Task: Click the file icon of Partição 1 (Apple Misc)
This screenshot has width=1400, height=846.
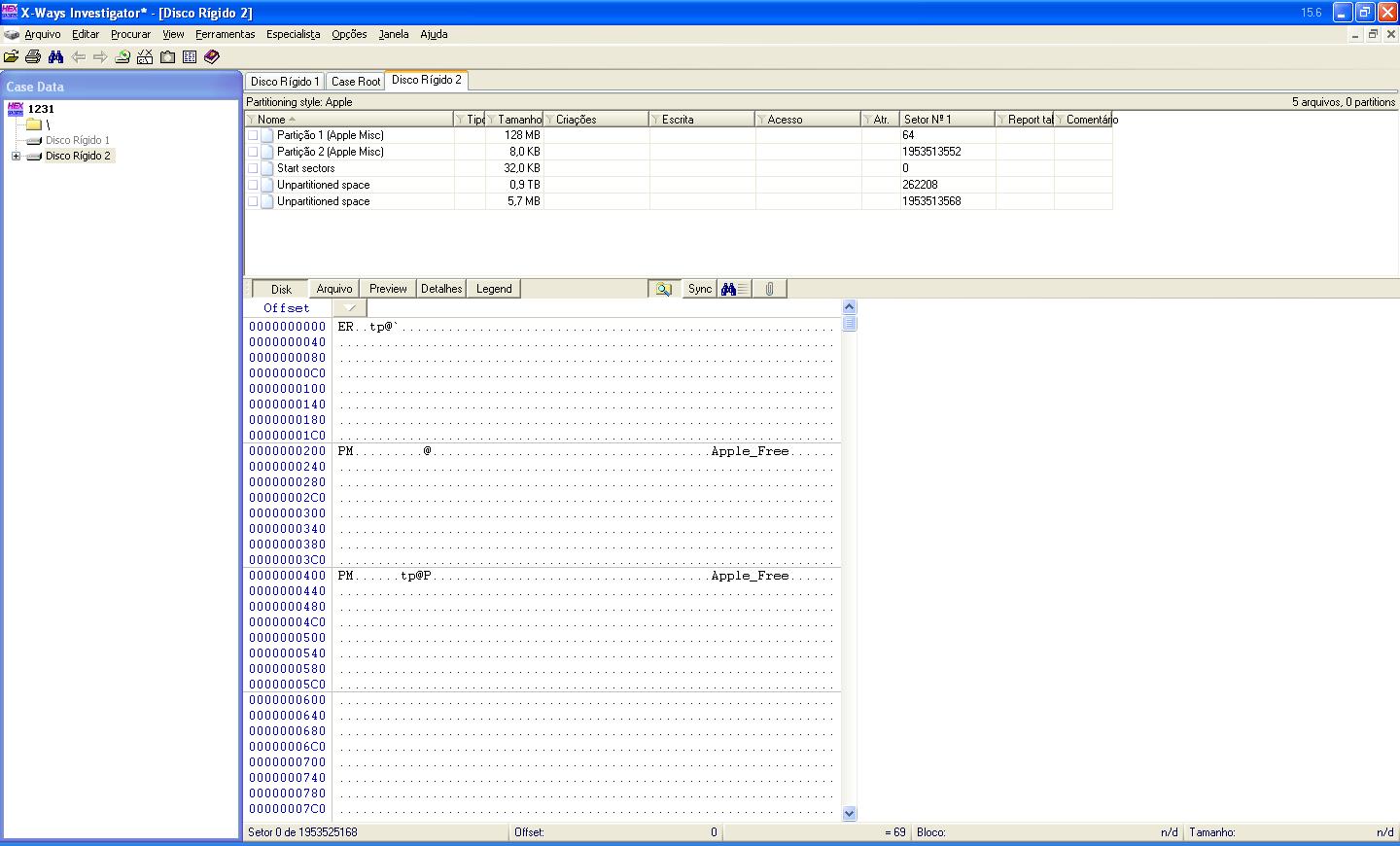Action: pos(267,135)
